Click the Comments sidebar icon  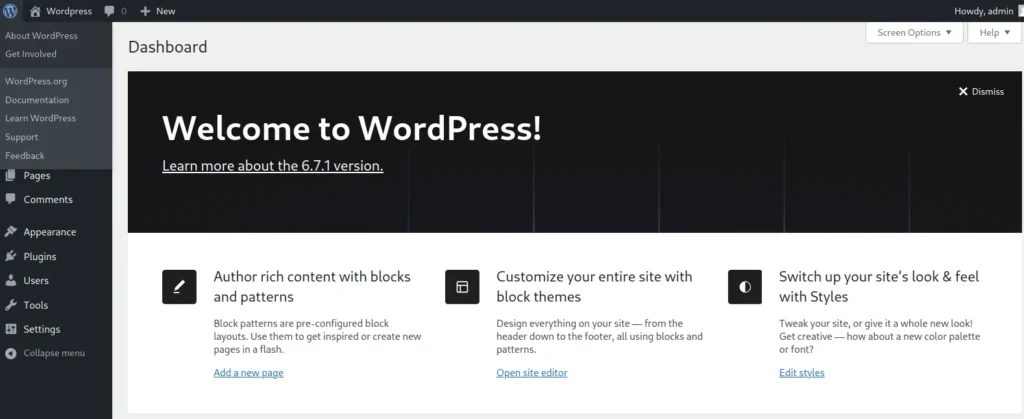point(10,199)
